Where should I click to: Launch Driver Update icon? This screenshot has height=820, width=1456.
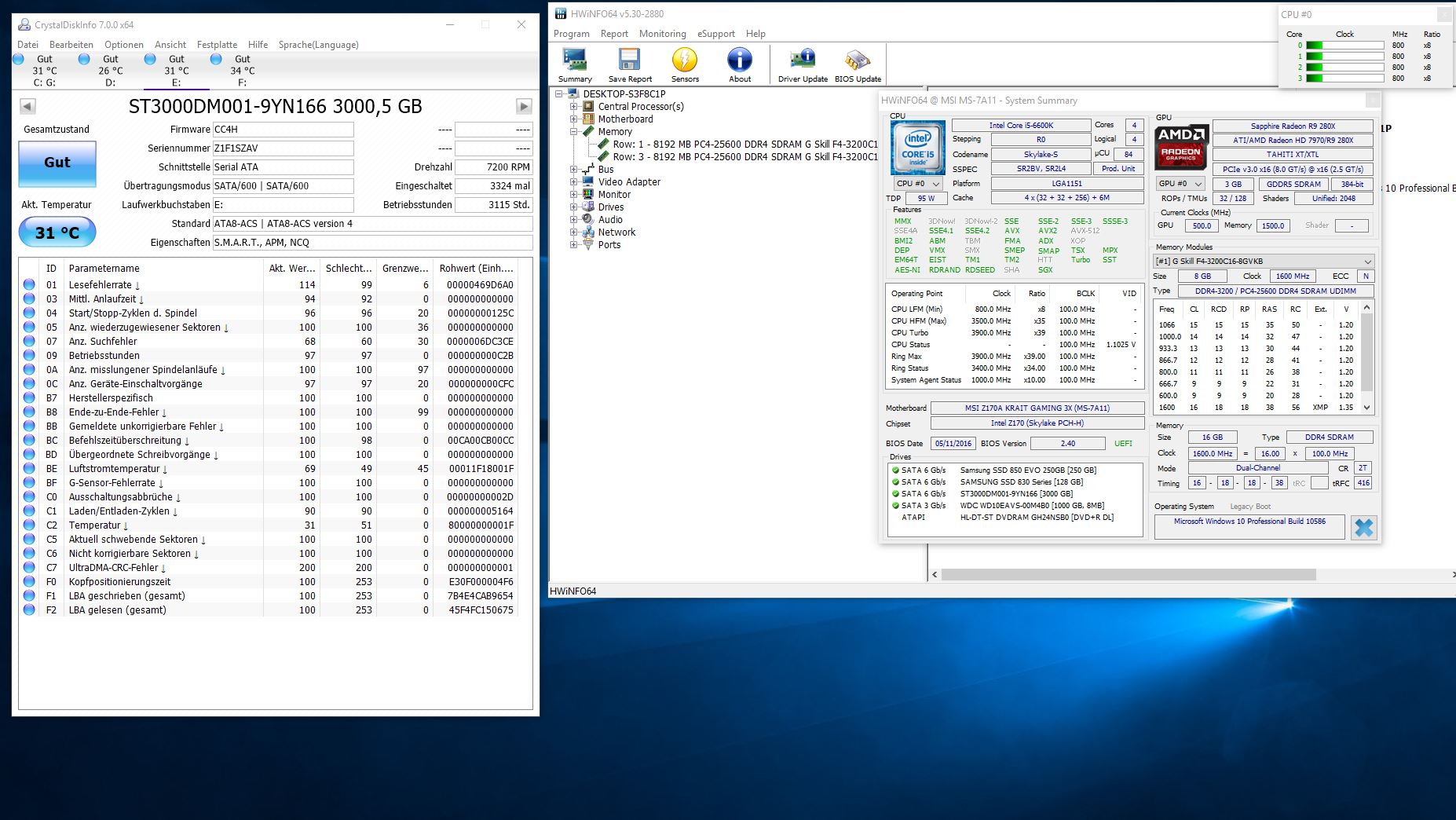tap(803, 64)
